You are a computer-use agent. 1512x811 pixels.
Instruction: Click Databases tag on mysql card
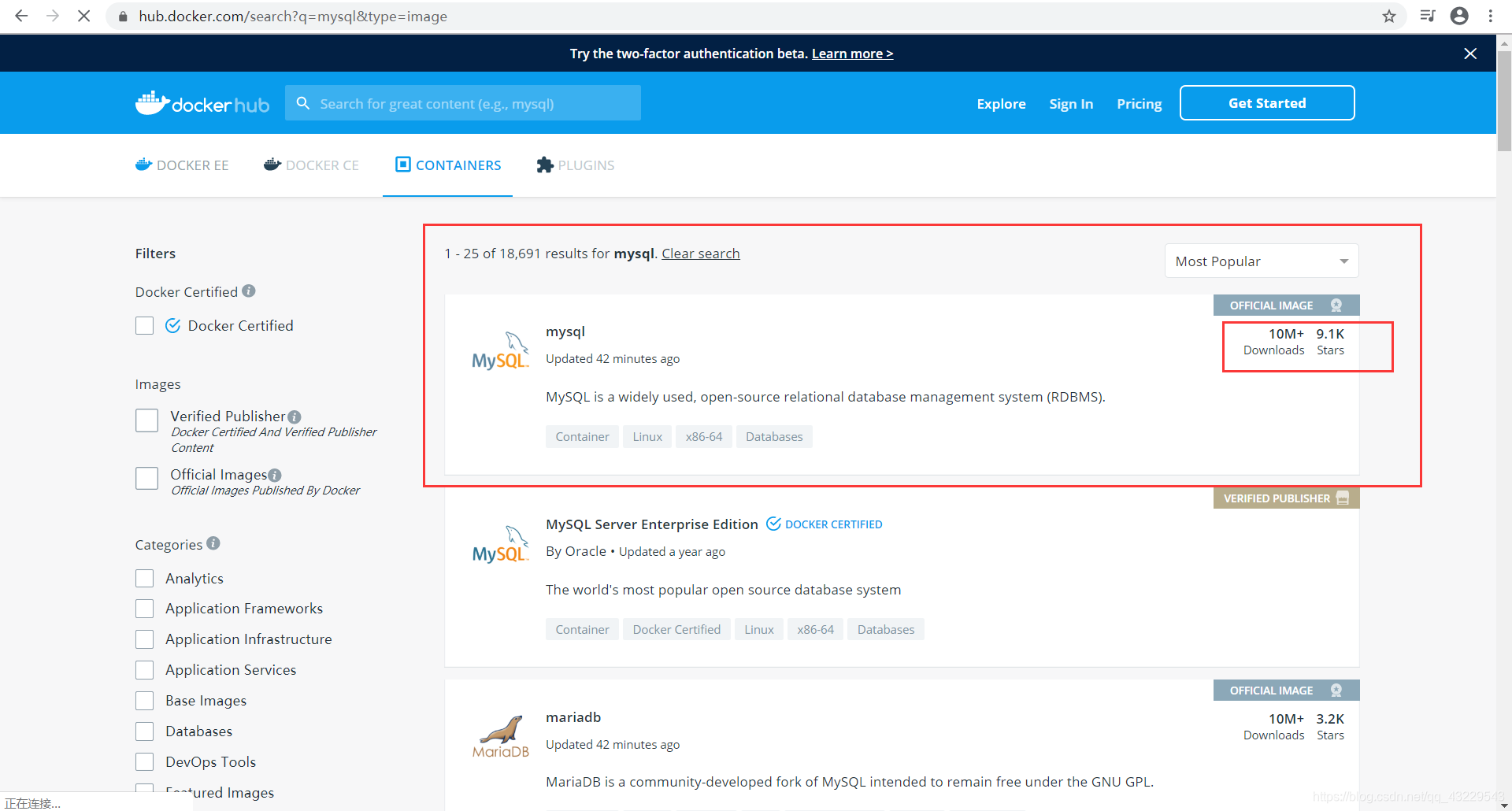(x=774, y=437)
